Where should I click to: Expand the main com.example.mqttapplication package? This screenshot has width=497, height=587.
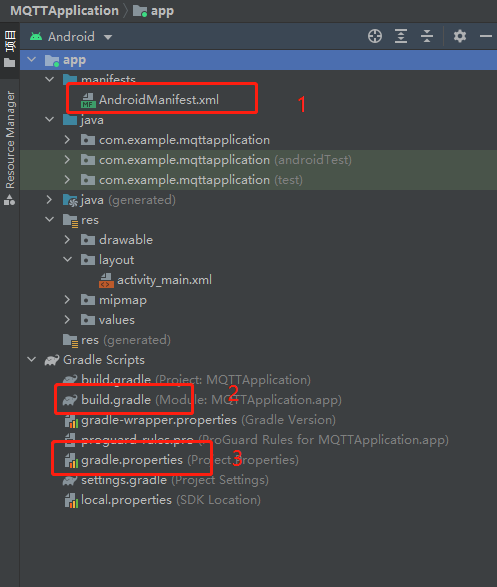(x=67, y=140)
